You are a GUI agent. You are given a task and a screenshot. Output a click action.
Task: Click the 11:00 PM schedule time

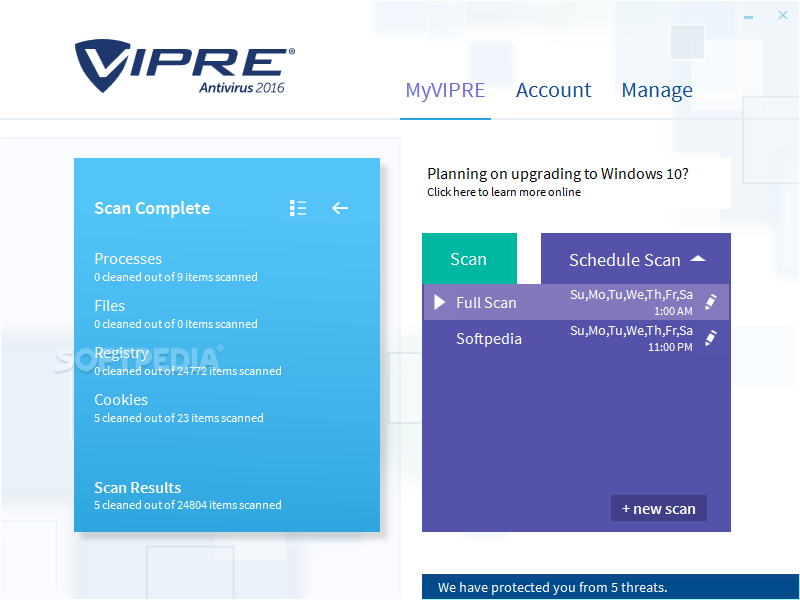pos(670,347)
